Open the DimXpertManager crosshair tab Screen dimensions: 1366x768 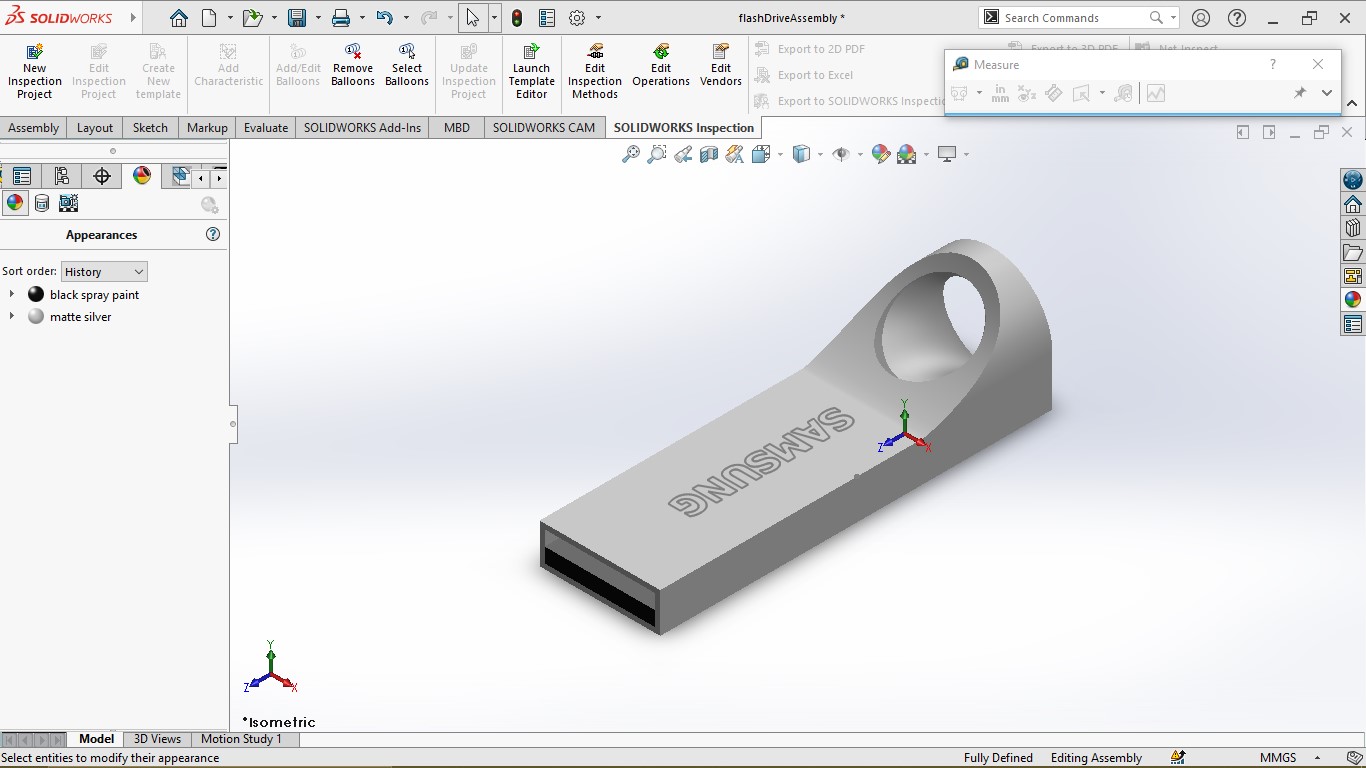pyautogui.click(x=102, y=177)
